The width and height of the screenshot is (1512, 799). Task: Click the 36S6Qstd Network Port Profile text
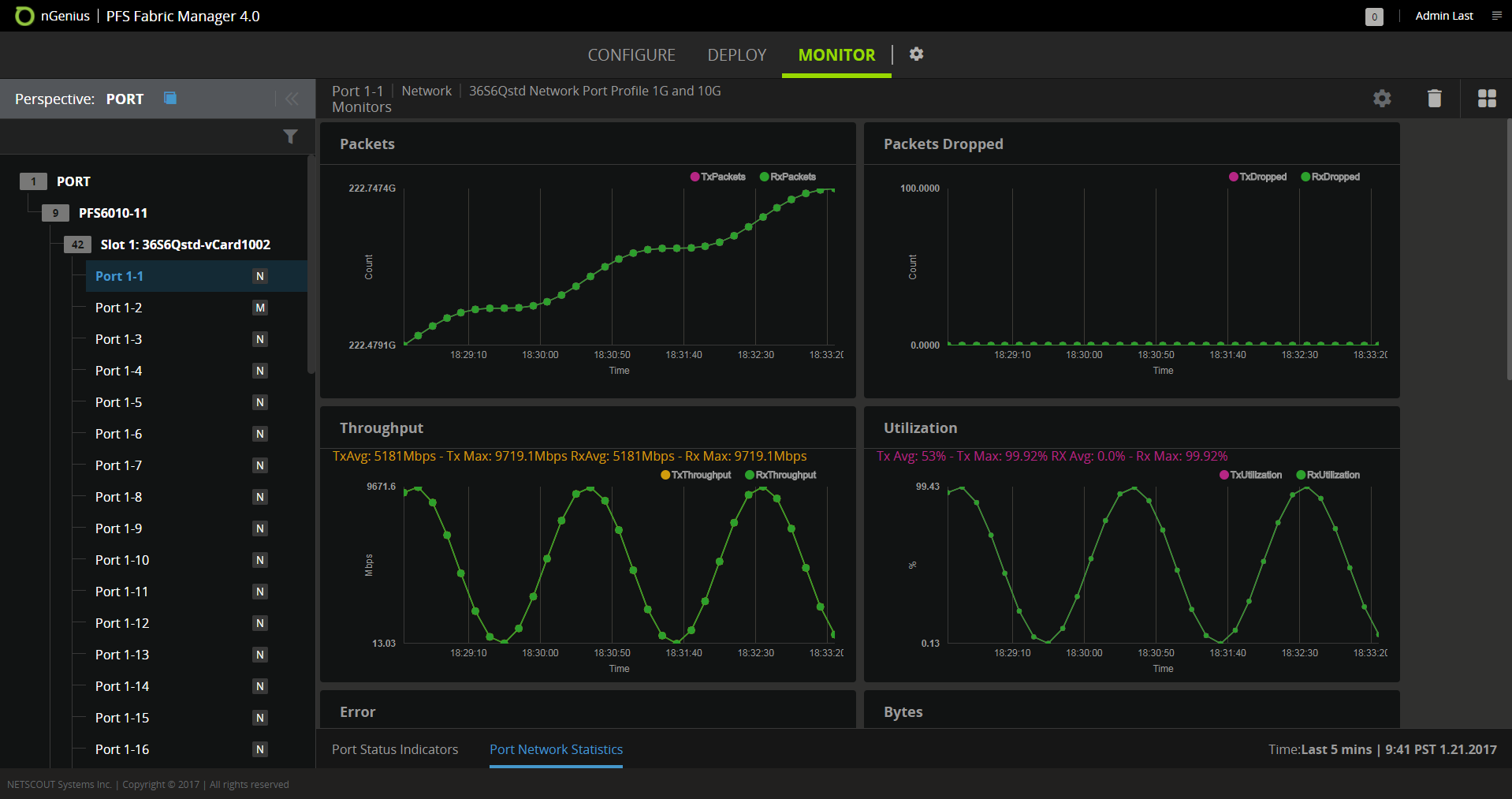(x=595, y=91)
